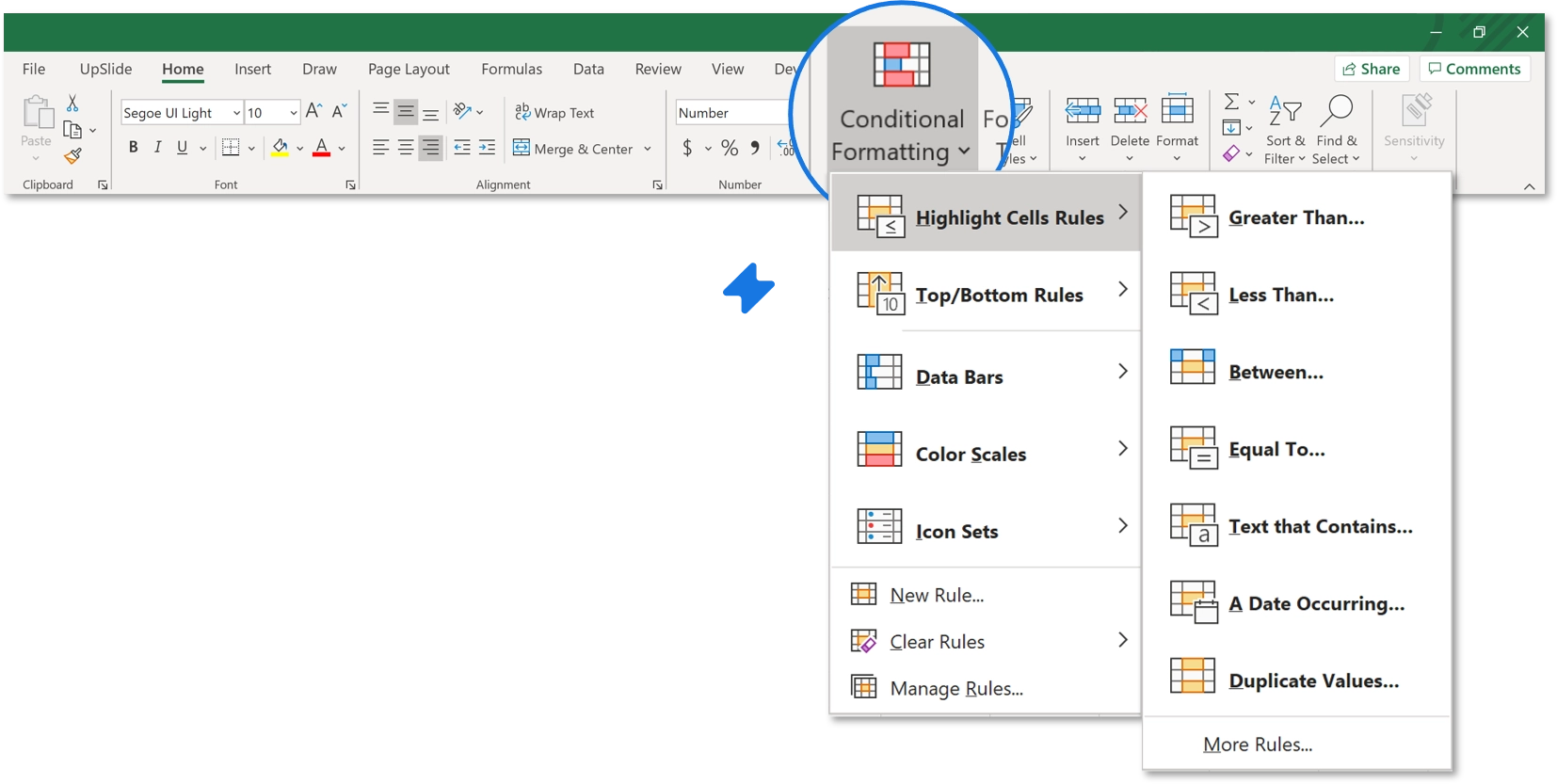
Task: Toggle Italic formatting
Action: 157,147
